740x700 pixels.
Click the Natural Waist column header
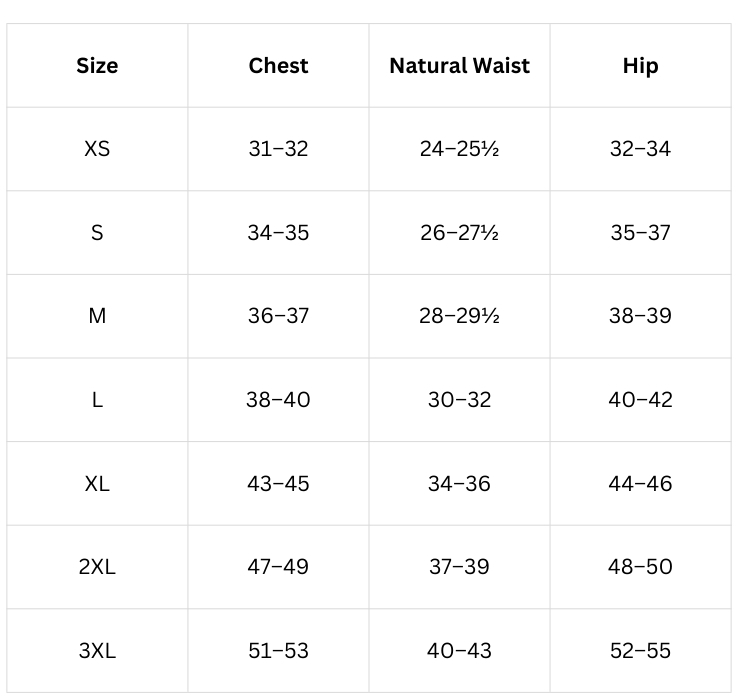(x=459, y=66)
